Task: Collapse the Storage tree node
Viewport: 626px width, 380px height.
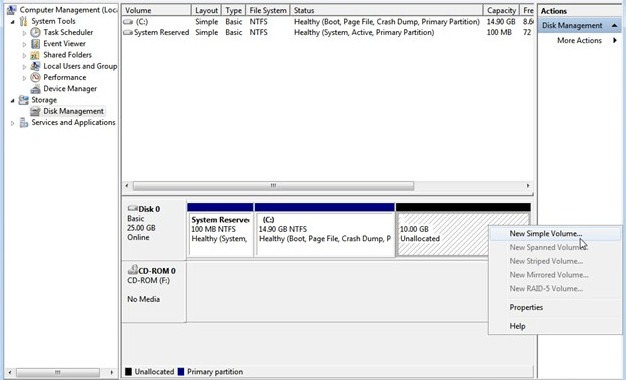Action: click(x=13, y=100)
